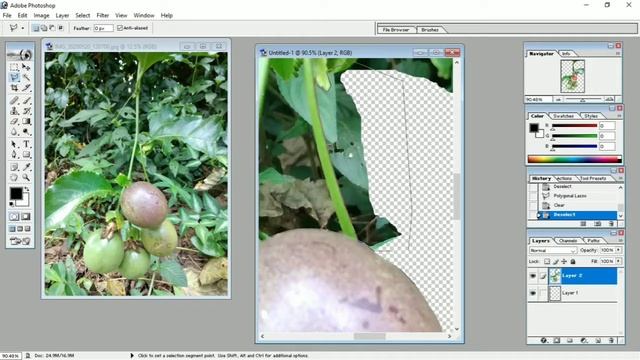Create new layer in Layers panel
Viewport: 640px width, 360px height.
point(598,340)
